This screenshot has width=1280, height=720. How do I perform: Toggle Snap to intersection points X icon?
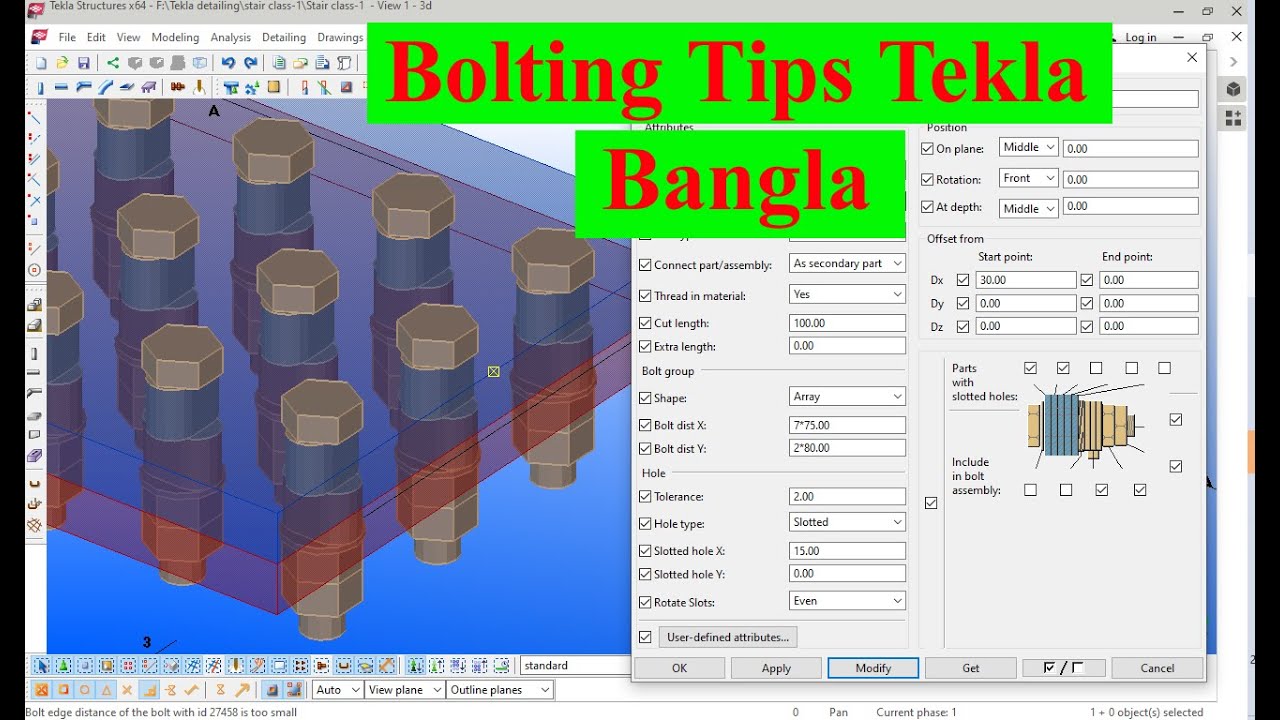[x=127, y=689]
